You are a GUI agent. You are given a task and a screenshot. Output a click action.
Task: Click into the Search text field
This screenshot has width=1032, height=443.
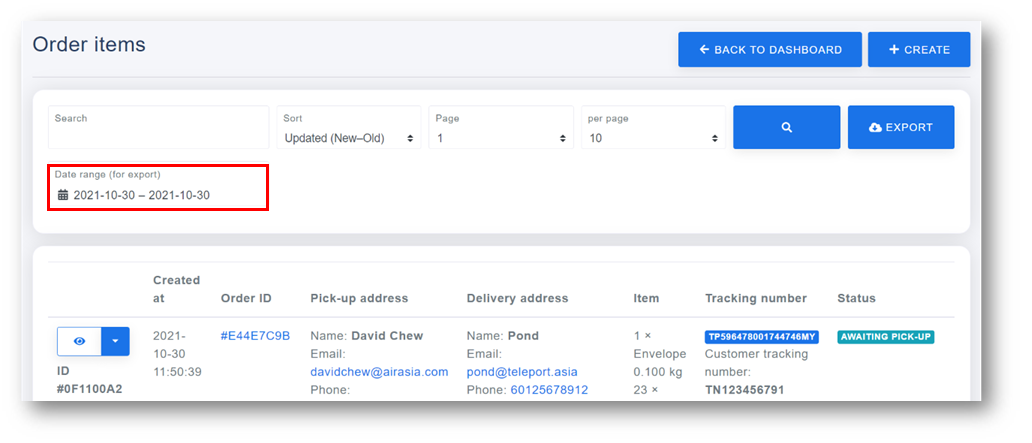[x=159, y=127]
